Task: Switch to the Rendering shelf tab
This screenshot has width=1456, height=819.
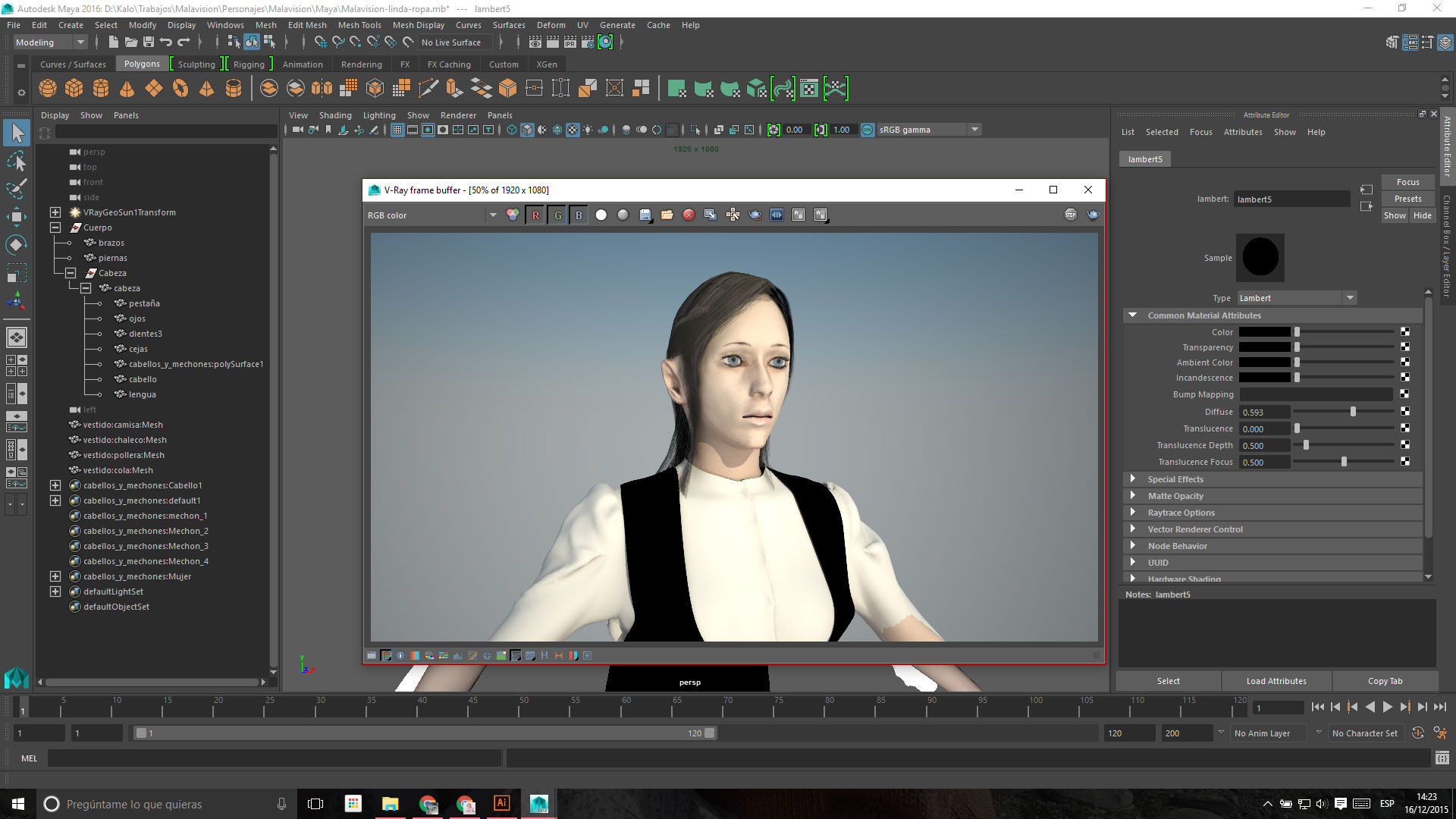Action: pyautogui.click(x=361, y=64)
